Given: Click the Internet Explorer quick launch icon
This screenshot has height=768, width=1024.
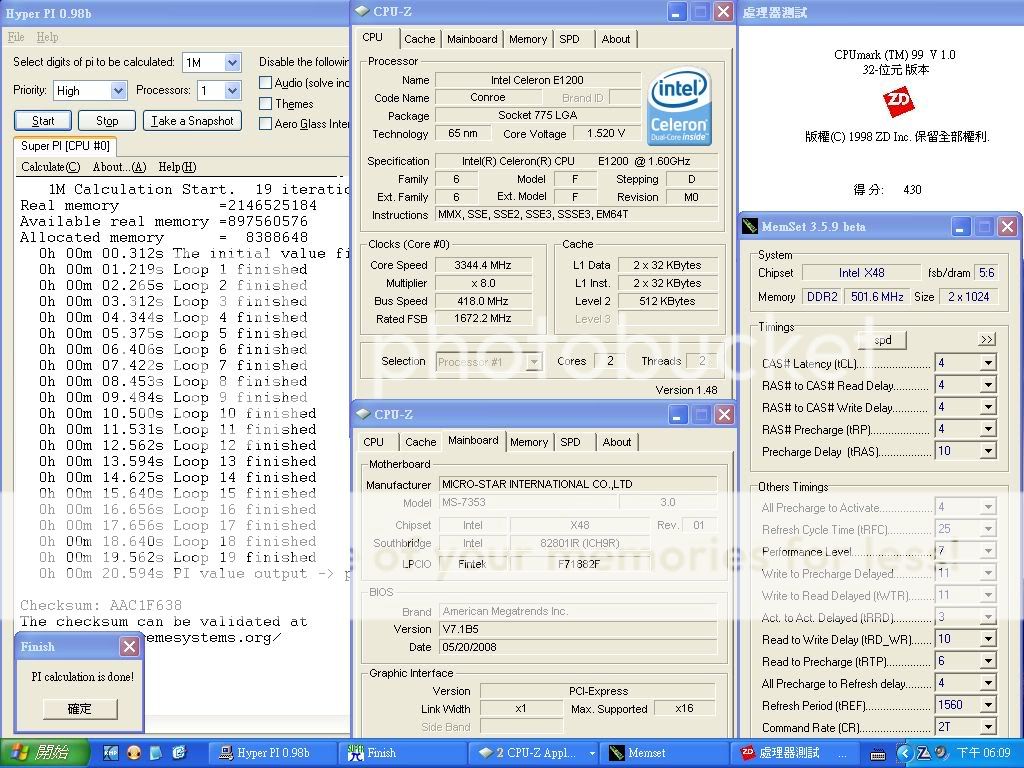Looking at the screenshot, I should pyautogui.click(x=179, y=753).
